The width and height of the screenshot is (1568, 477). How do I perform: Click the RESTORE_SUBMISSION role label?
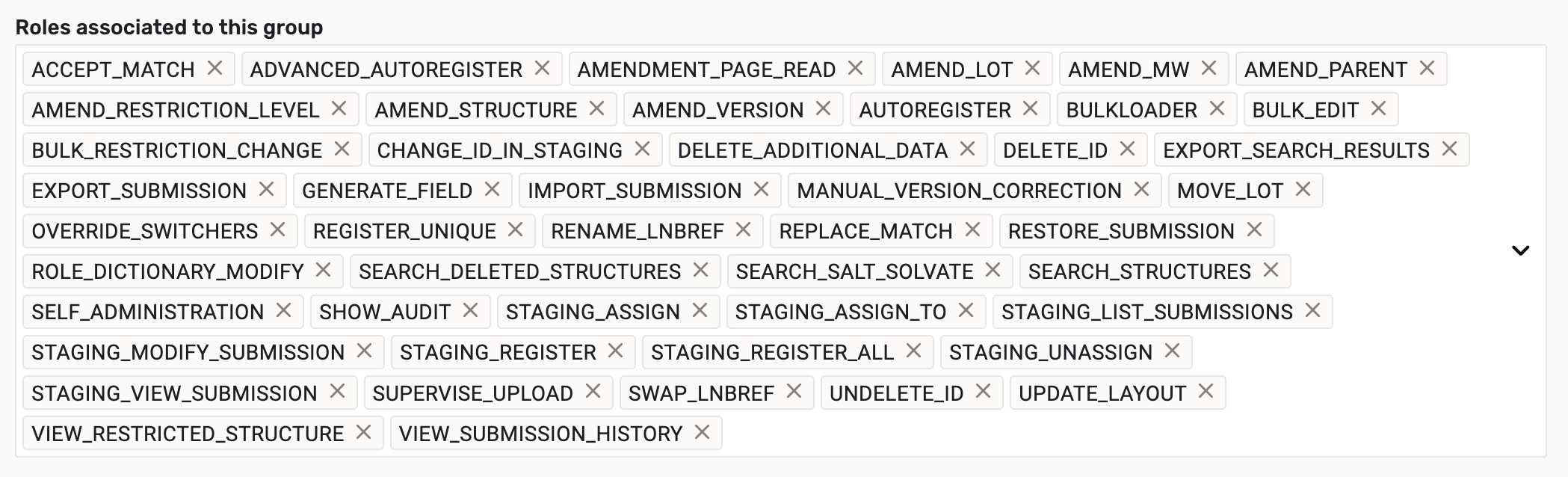tap(1120, 231)
